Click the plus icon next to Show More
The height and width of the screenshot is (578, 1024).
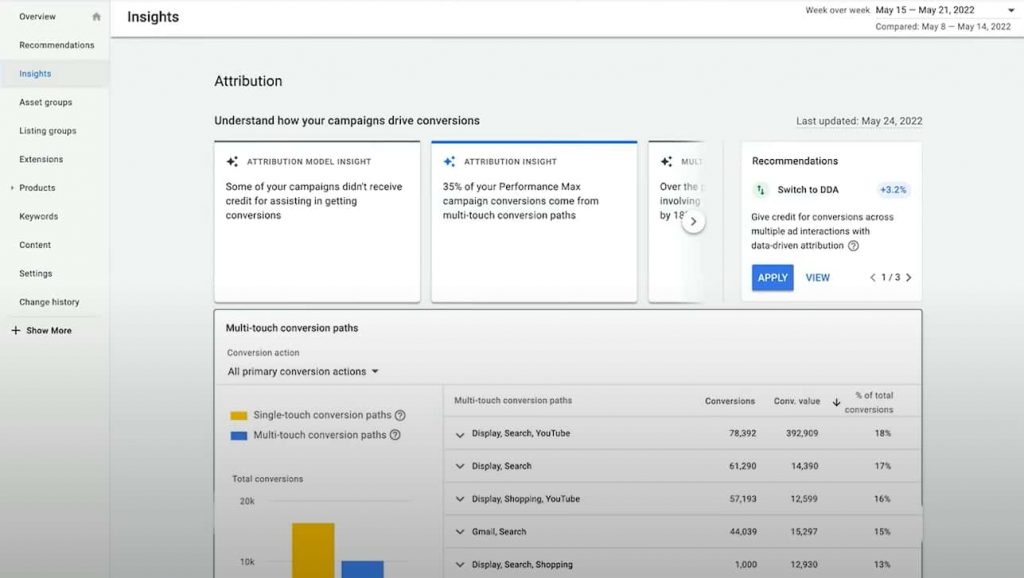click(16, 330)
